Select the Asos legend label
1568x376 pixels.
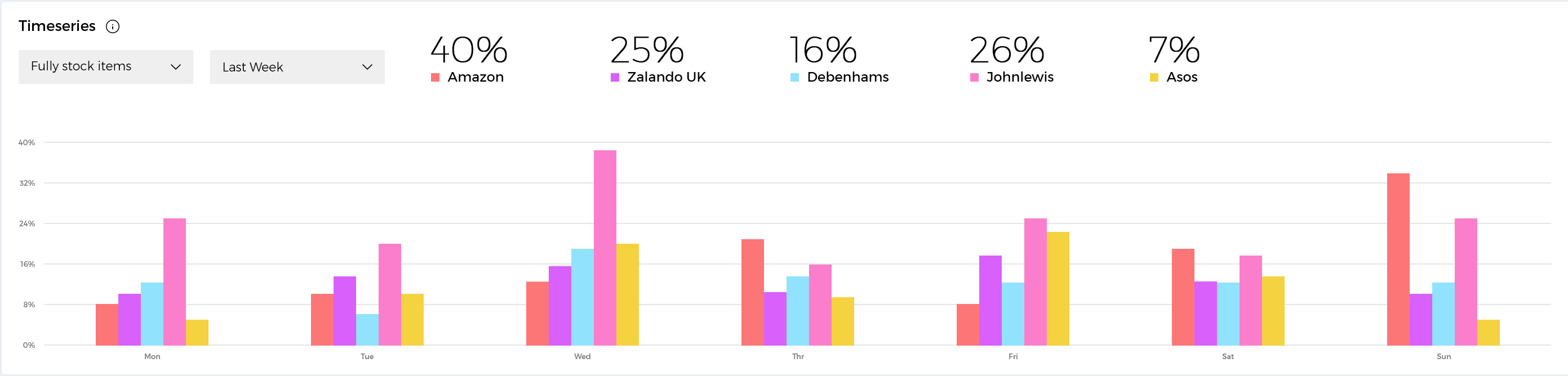pyautogui.click(x=1181, y=77)
